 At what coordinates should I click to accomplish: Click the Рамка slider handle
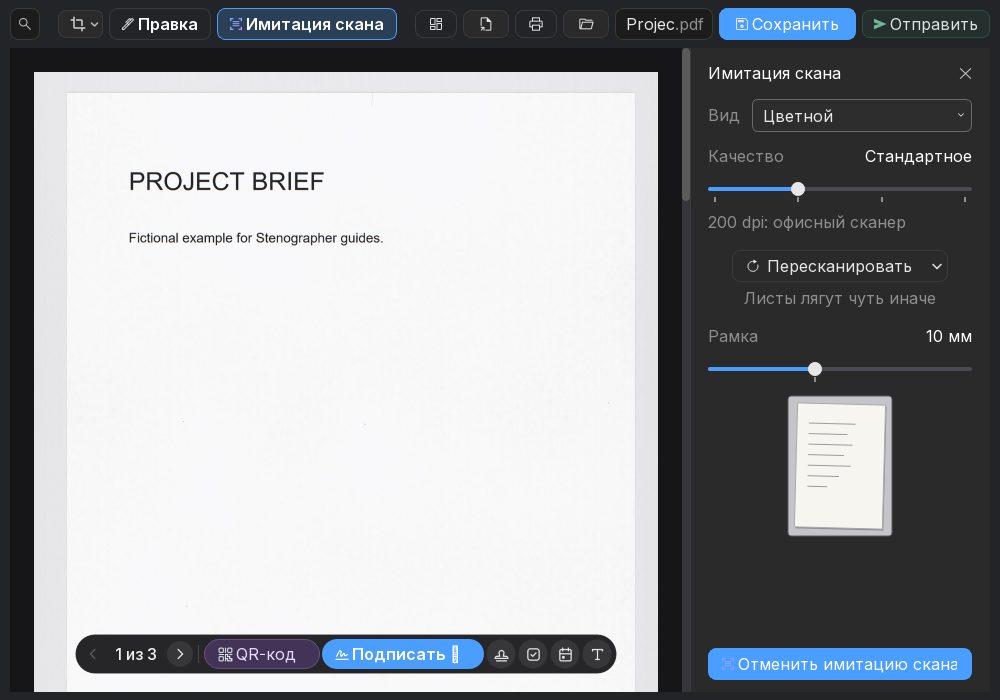tap(815, 369)
